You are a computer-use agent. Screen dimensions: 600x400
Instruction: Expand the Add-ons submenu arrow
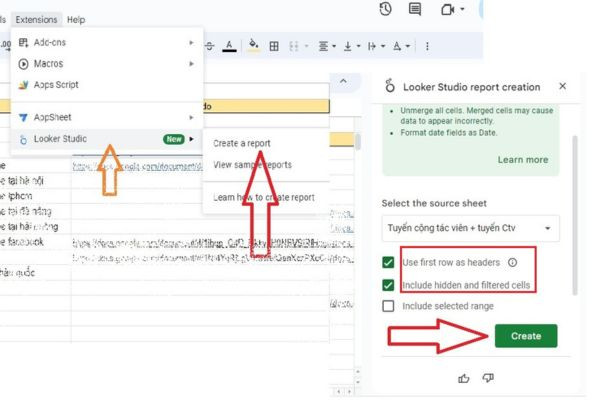191,42
